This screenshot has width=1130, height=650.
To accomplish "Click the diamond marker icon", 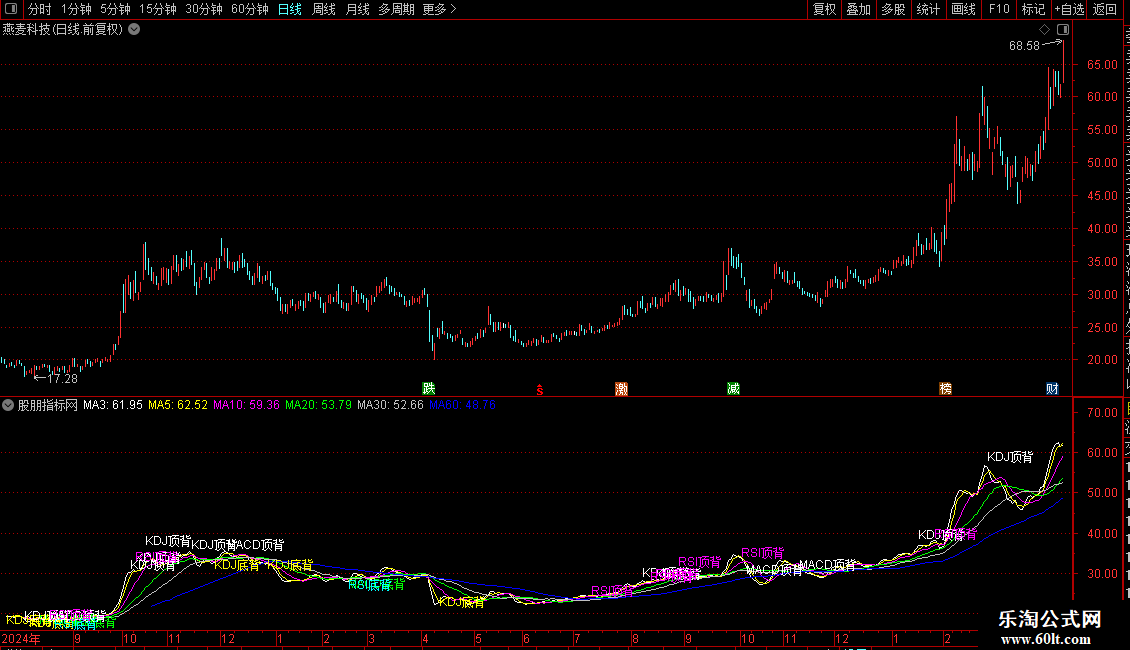I will 1044,30.
